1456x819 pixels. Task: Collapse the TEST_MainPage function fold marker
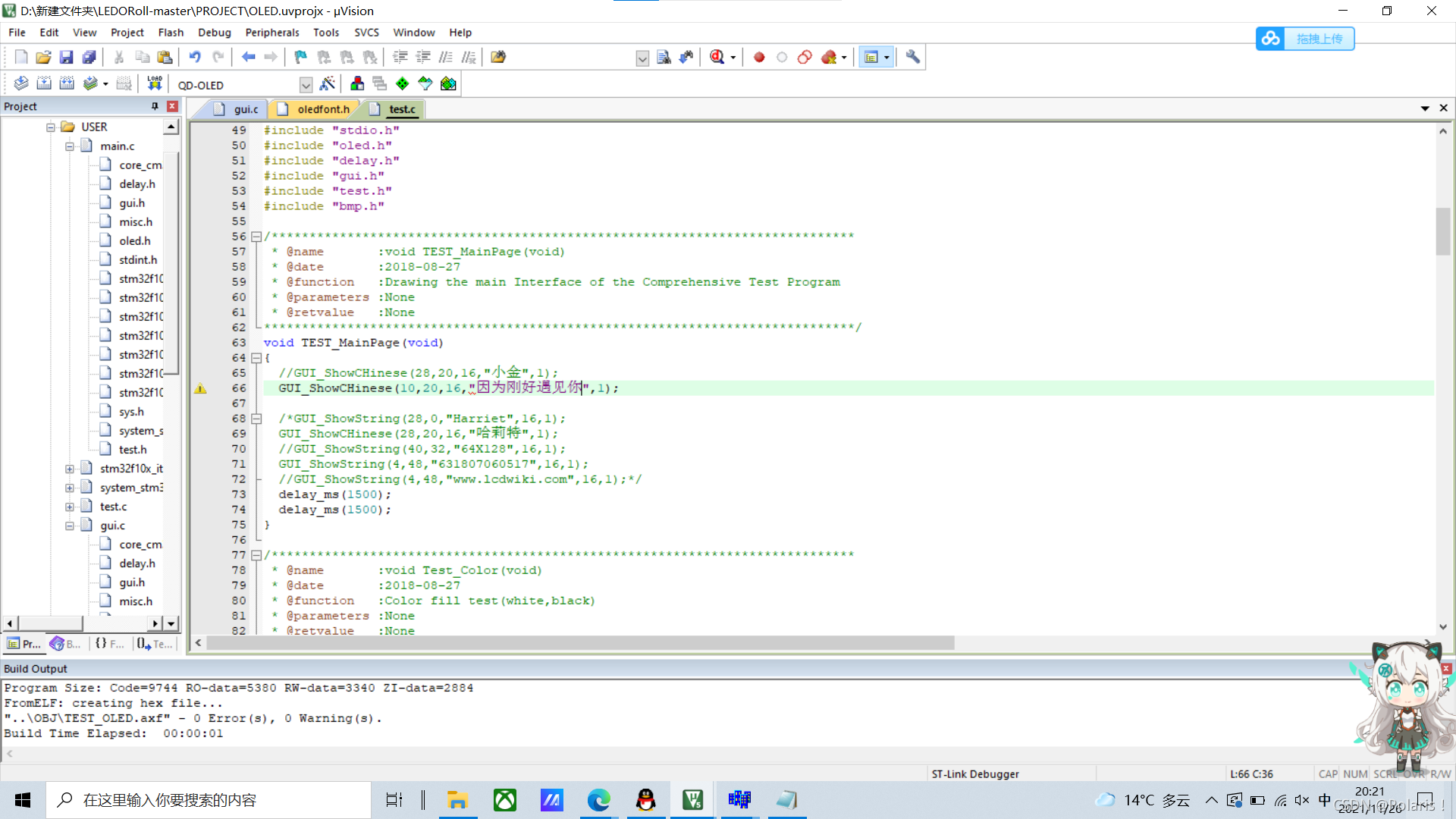(256, 358)
